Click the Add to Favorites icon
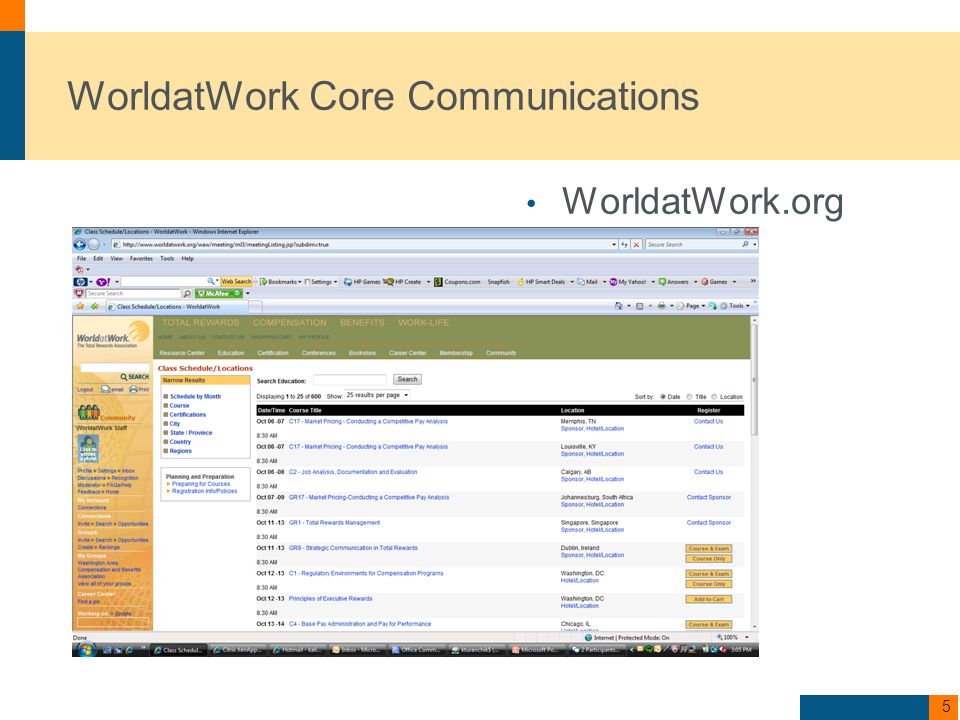The height and width of the screenshot is (720, 960). coord(94,306)
